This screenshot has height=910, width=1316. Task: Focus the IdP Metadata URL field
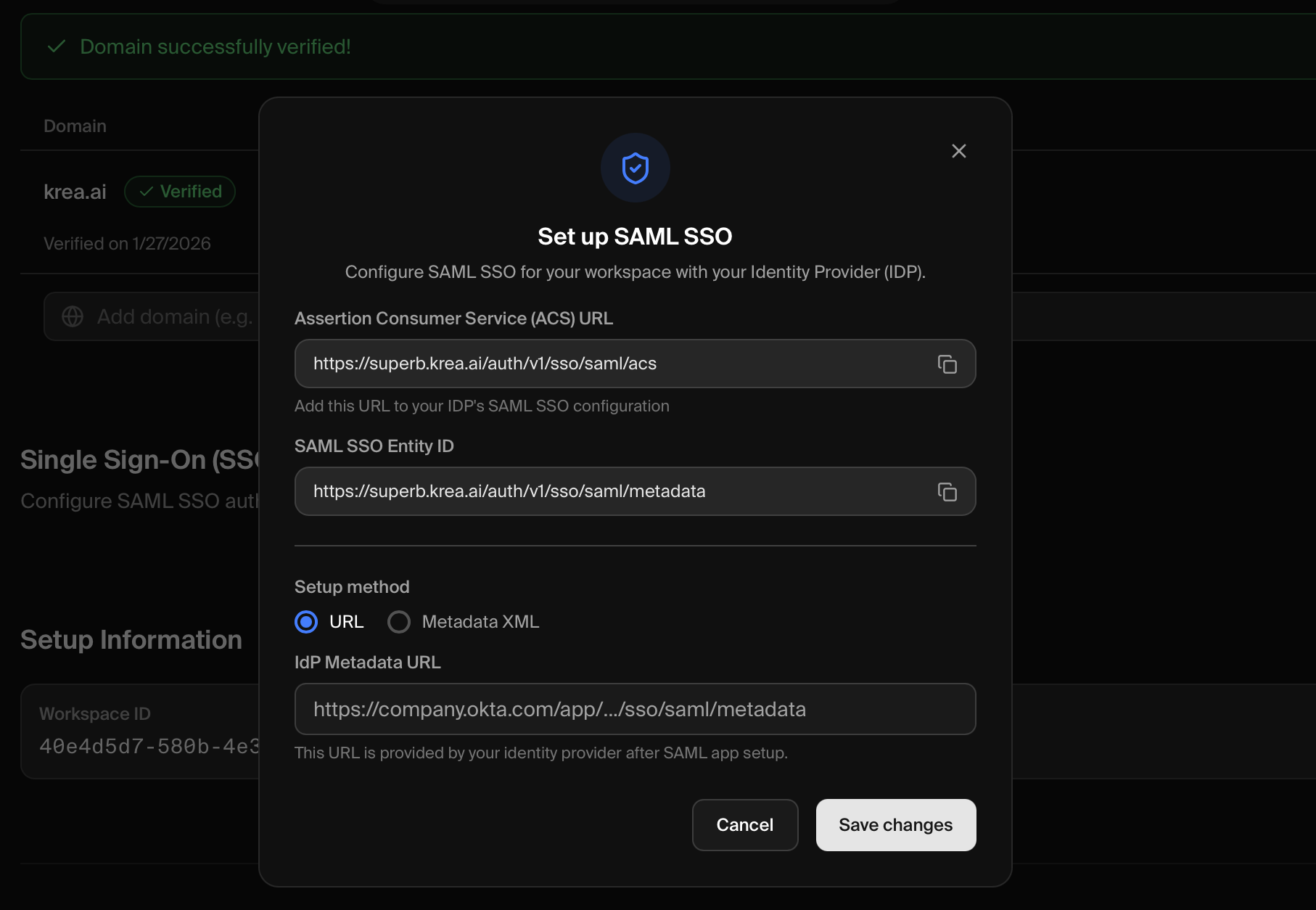click(x=635, y=709)
